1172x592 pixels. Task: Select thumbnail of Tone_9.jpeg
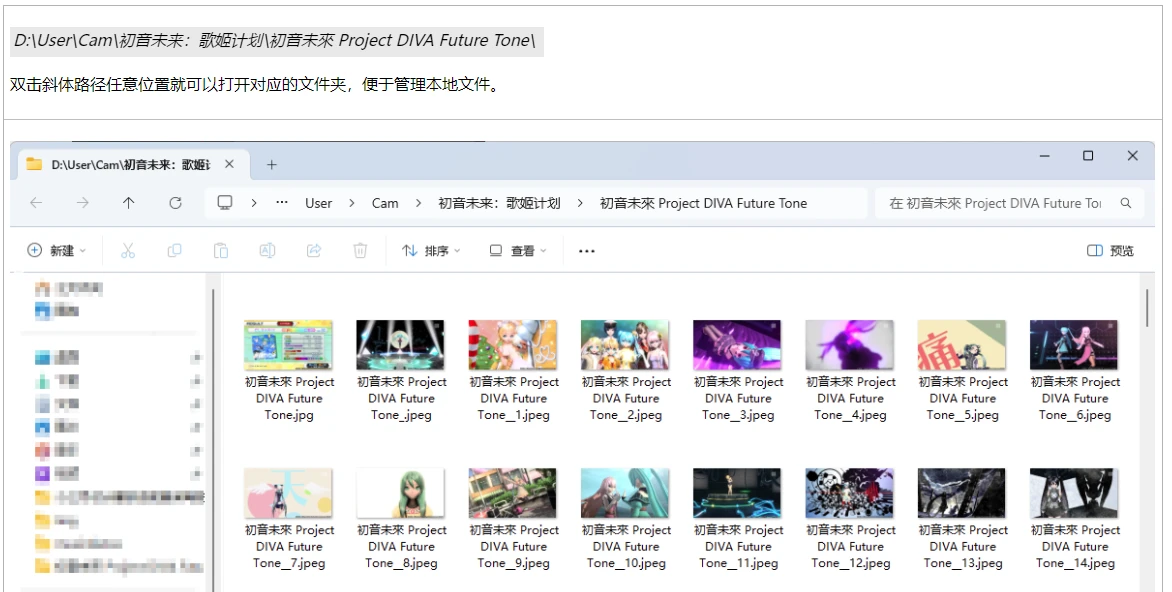[513, 493]
